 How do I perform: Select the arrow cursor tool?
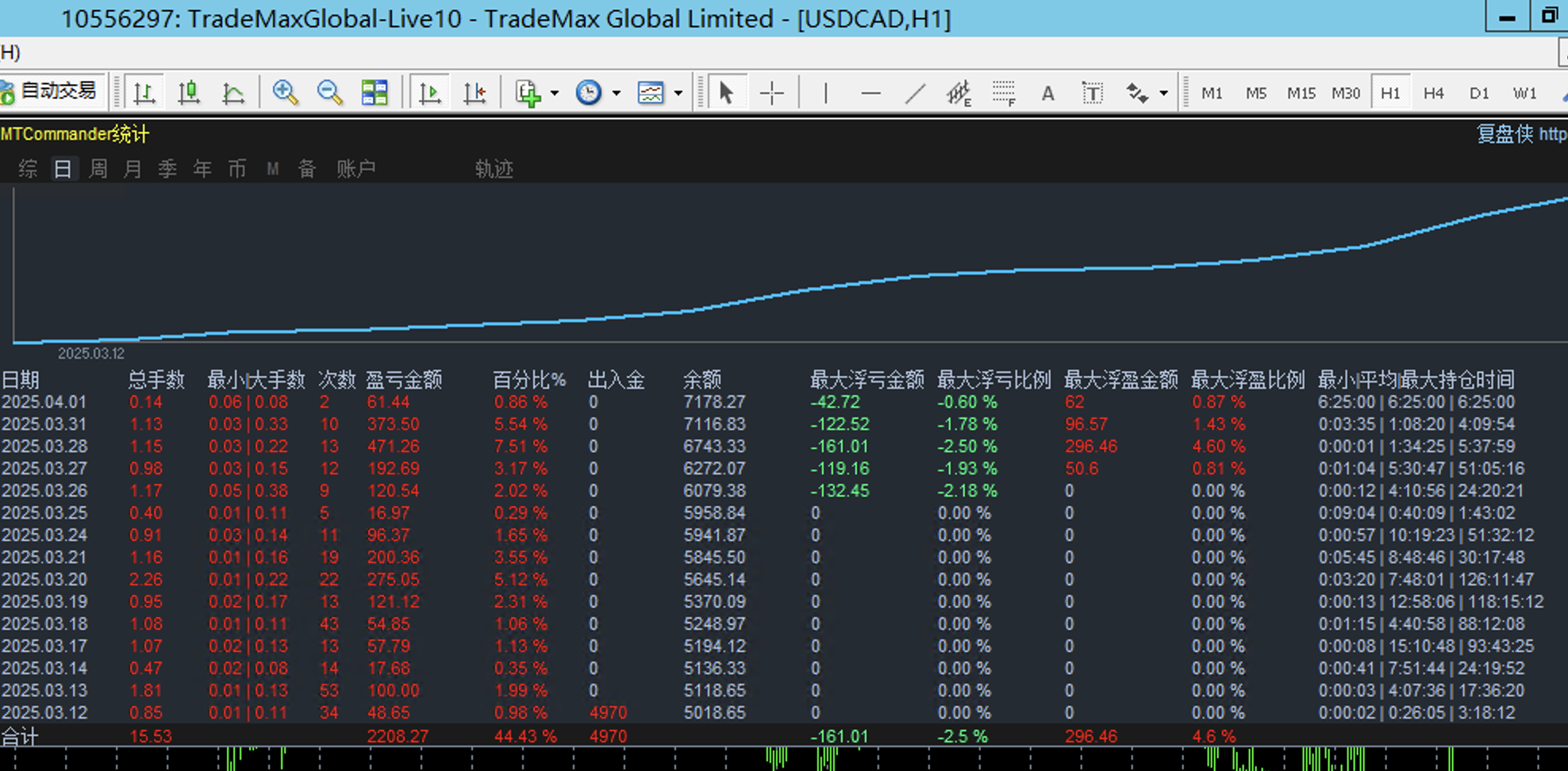click(x=726, y=93)
